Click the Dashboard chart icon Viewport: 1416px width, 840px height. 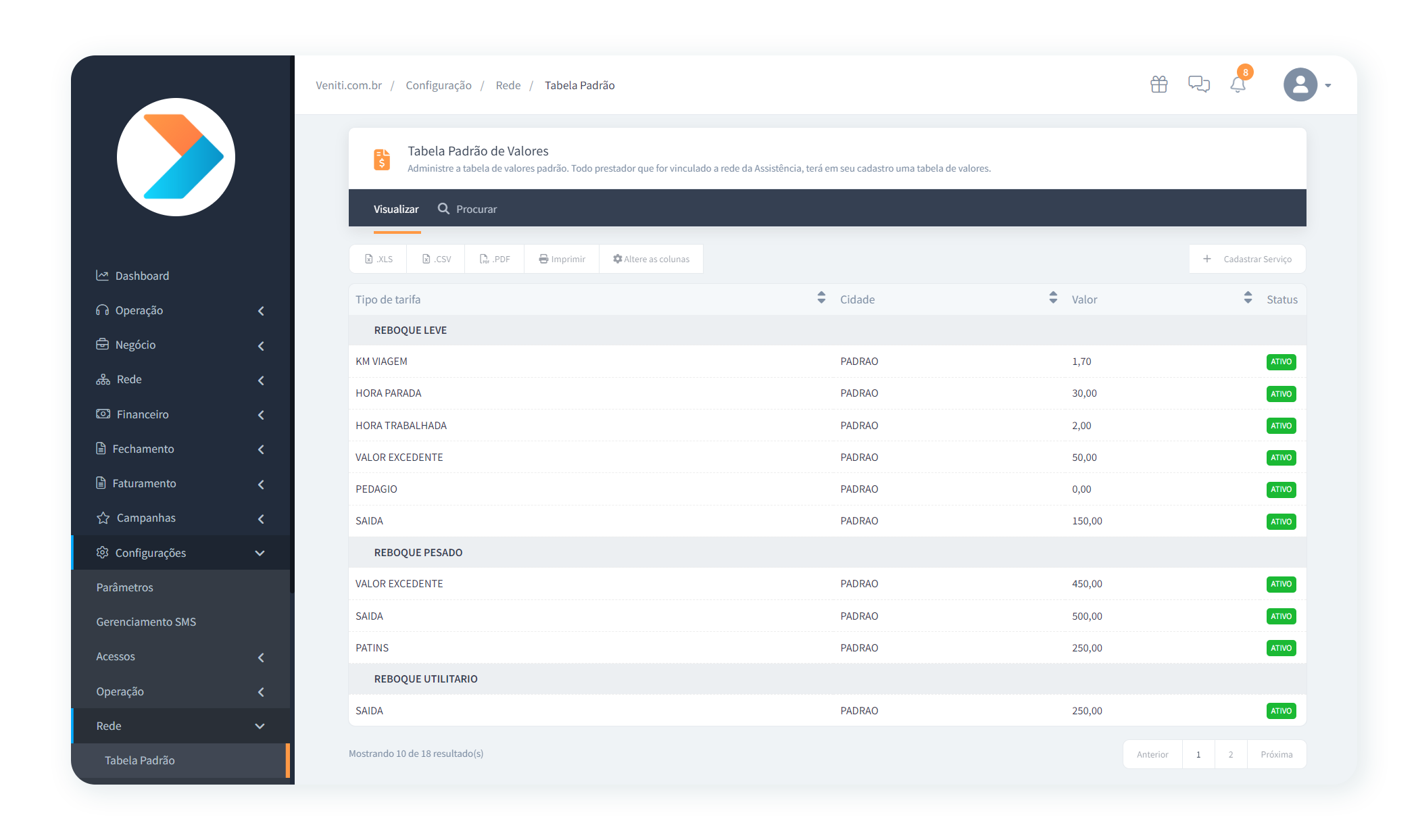[102, 276]
